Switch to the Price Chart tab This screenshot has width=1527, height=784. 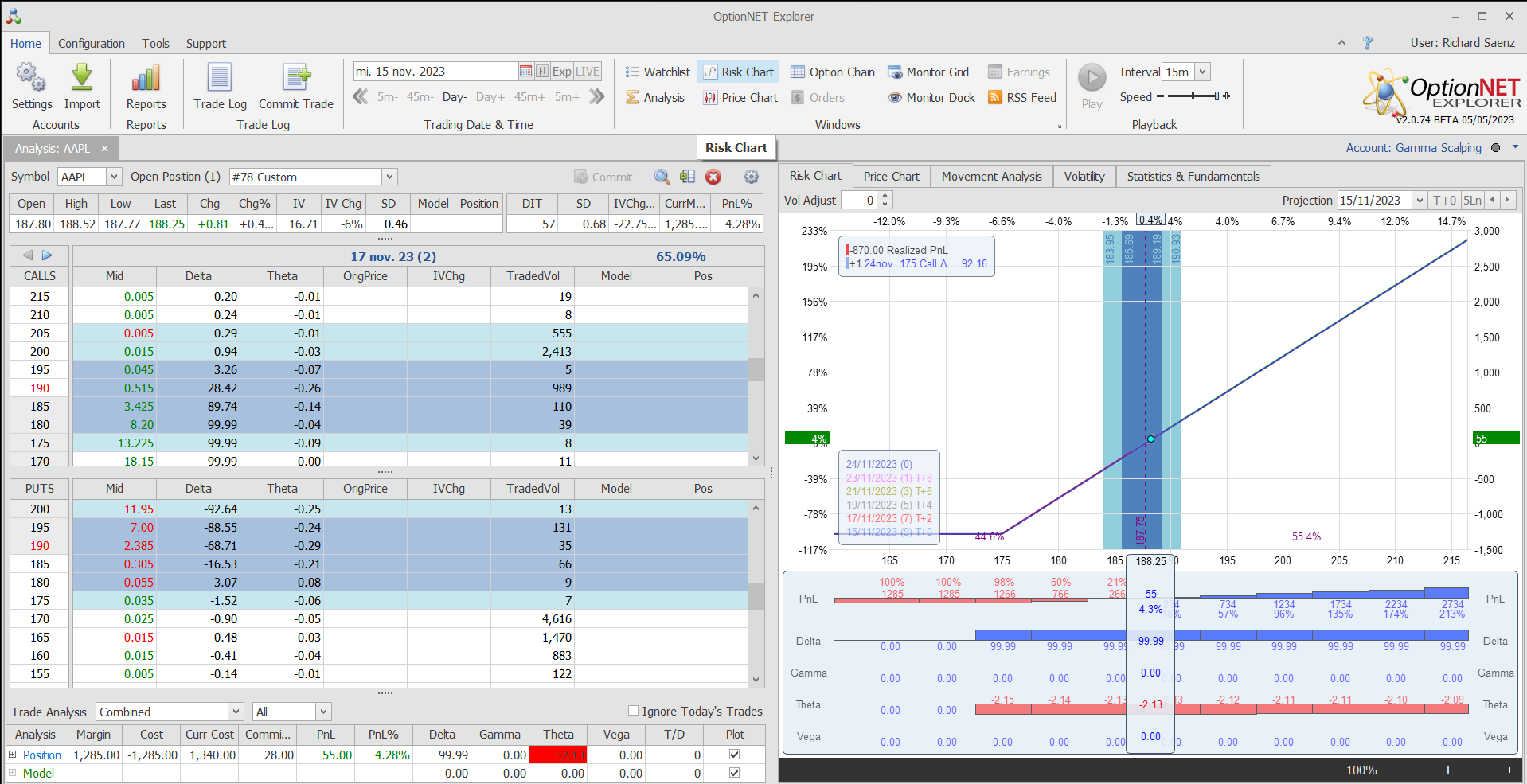click(x=891, y=177)
